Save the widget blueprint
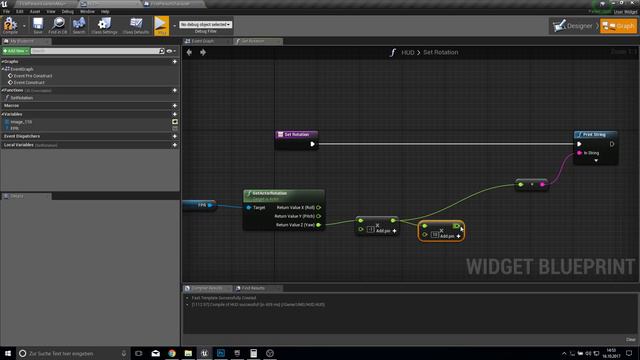Screen dimensions: 640x360 tap(38, 25)
